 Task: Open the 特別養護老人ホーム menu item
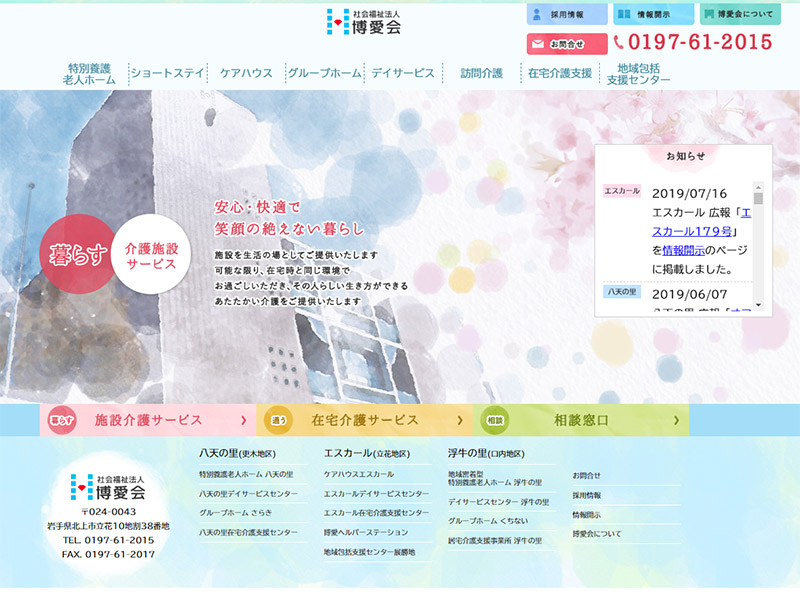(88, 73)
